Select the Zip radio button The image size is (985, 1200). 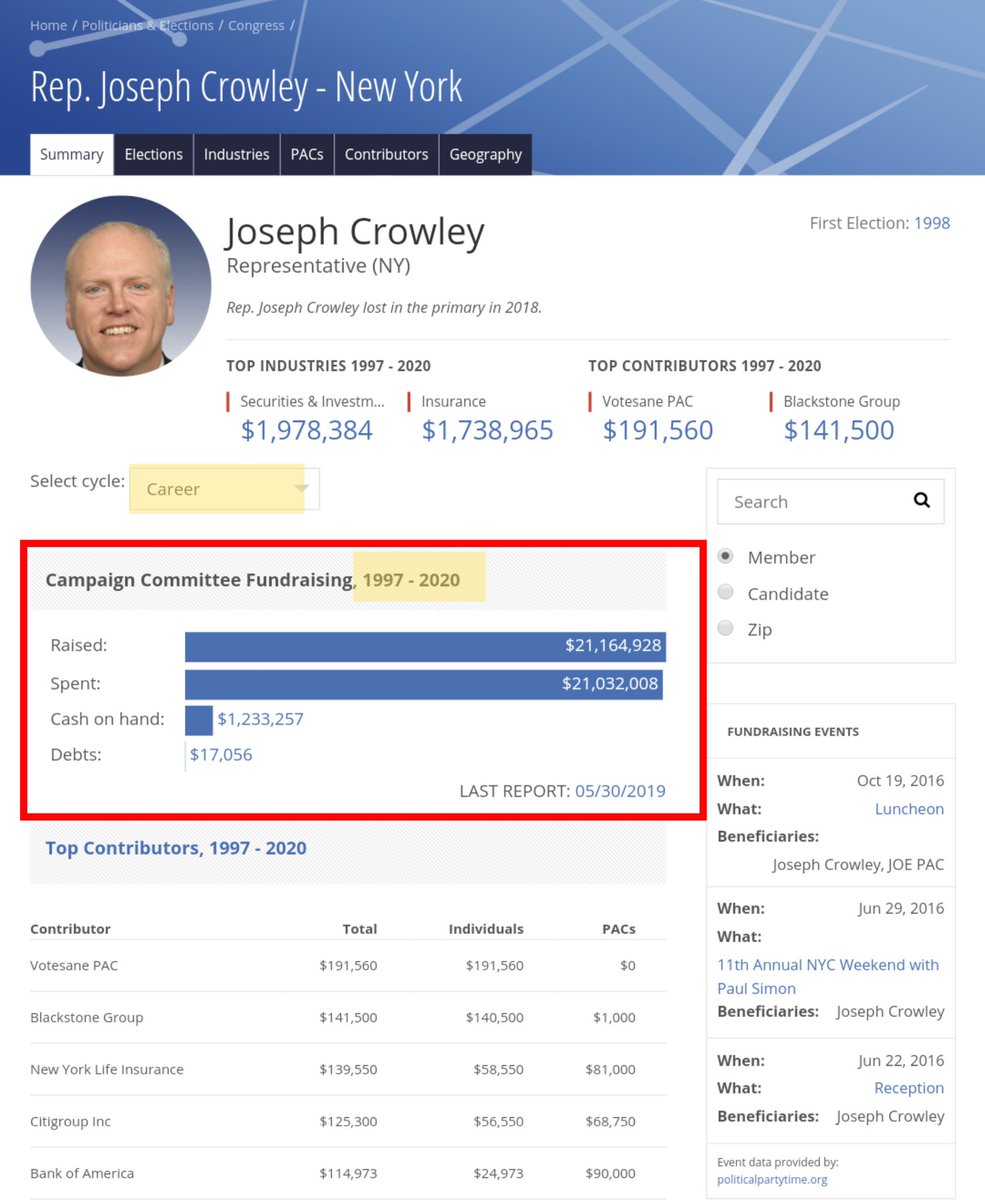pos(725,628)
